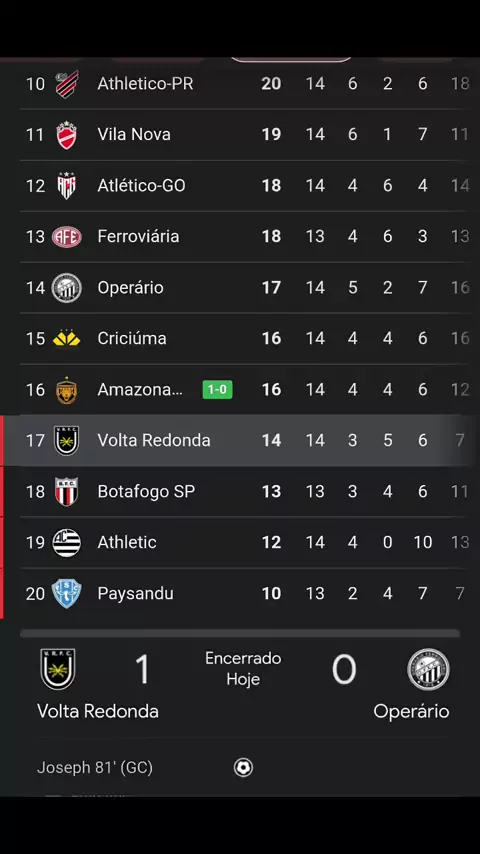Image resolution: width=480 pixels, height=854 pixels.
Task: Tap large Operário logo in match card
Action: pyautogui.click(x=429, y=669)
